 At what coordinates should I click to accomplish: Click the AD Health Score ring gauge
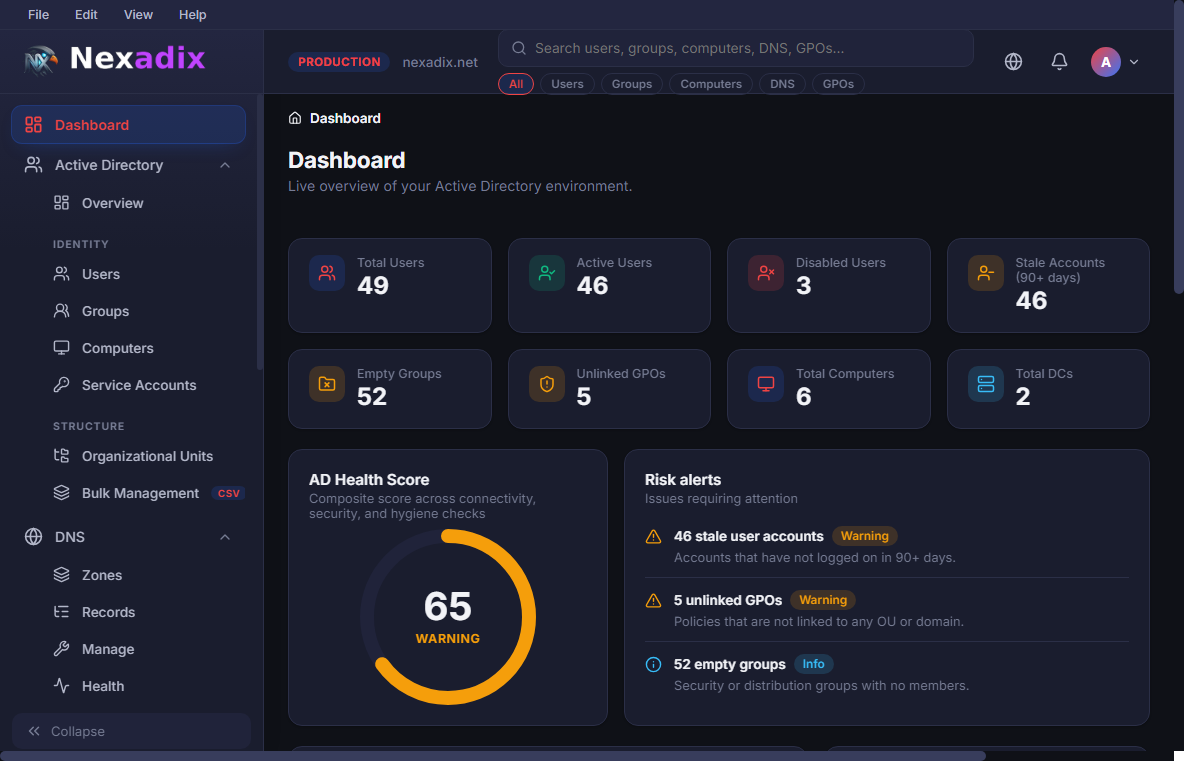pyautogui.click(x=448, y=617)
